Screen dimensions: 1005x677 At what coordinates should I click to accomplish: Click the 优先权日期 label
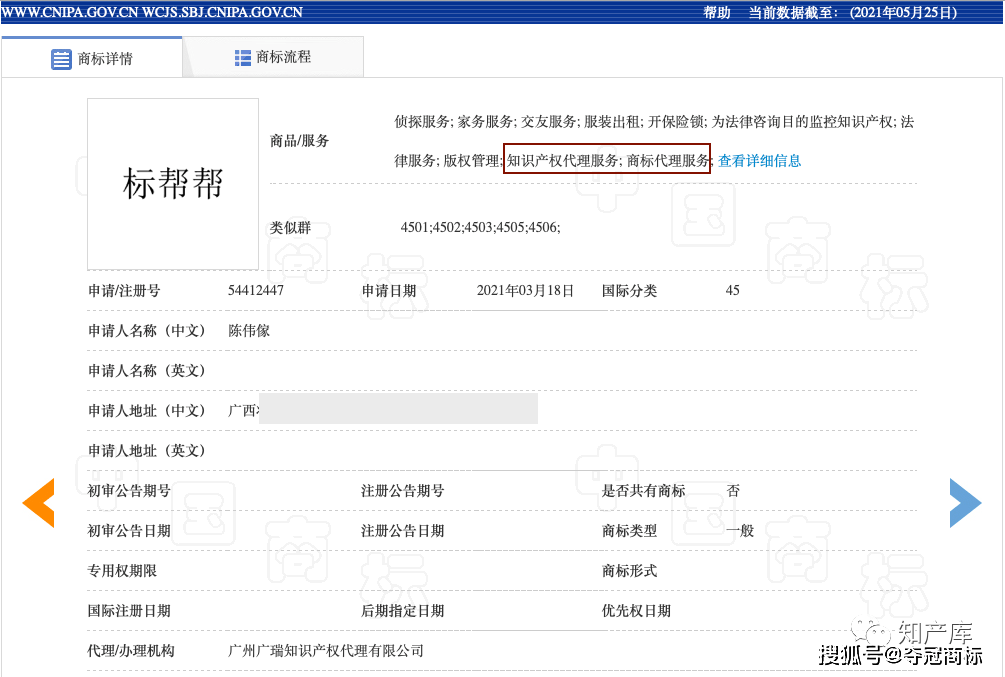pyautogui.click(x=636, y=611)
